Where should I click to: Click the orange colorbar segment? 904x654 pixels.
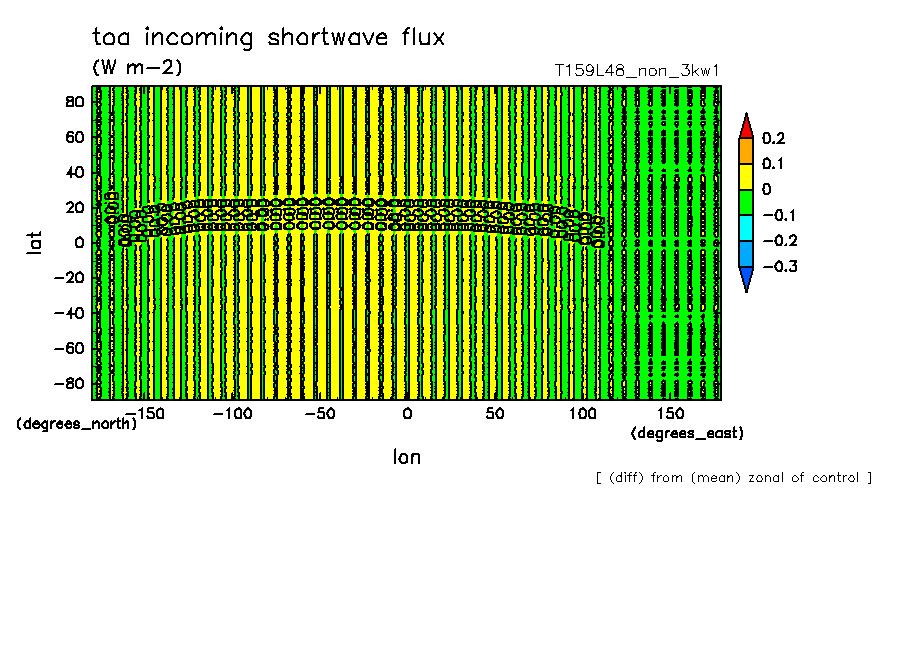[x=746, y=151]
